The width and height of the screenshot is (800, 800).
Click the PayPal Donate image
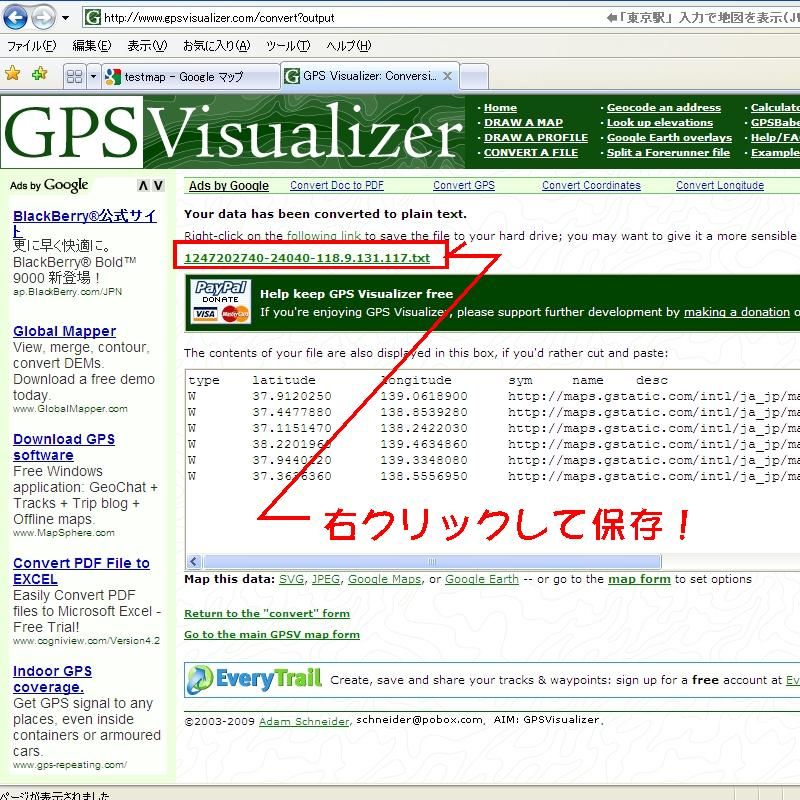point(221,302)
